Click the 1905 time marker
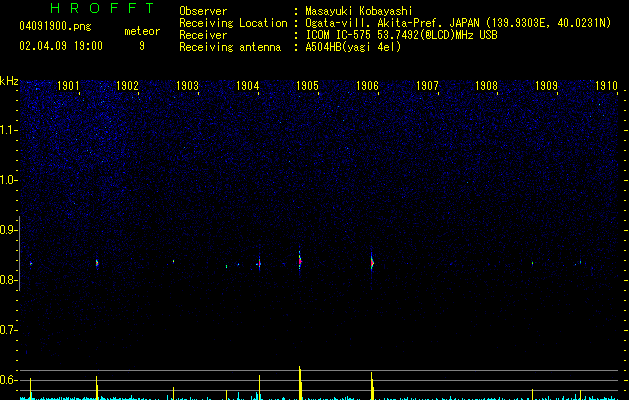Screen dimensions: 629x400 tap(307, 86)
